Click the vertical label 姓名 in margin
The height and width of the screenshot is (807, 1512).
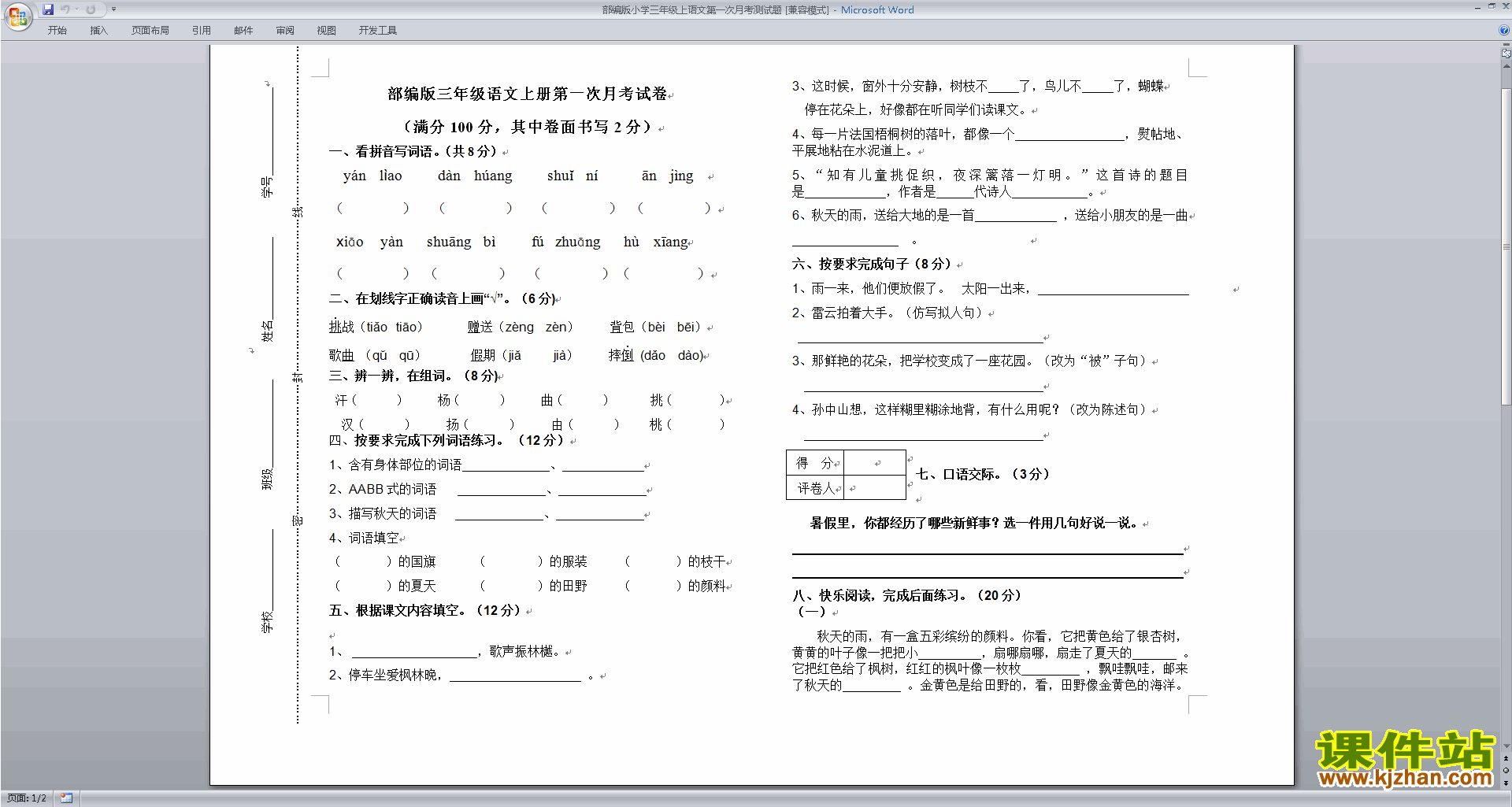pyautogui.click(x=267, y=331)
